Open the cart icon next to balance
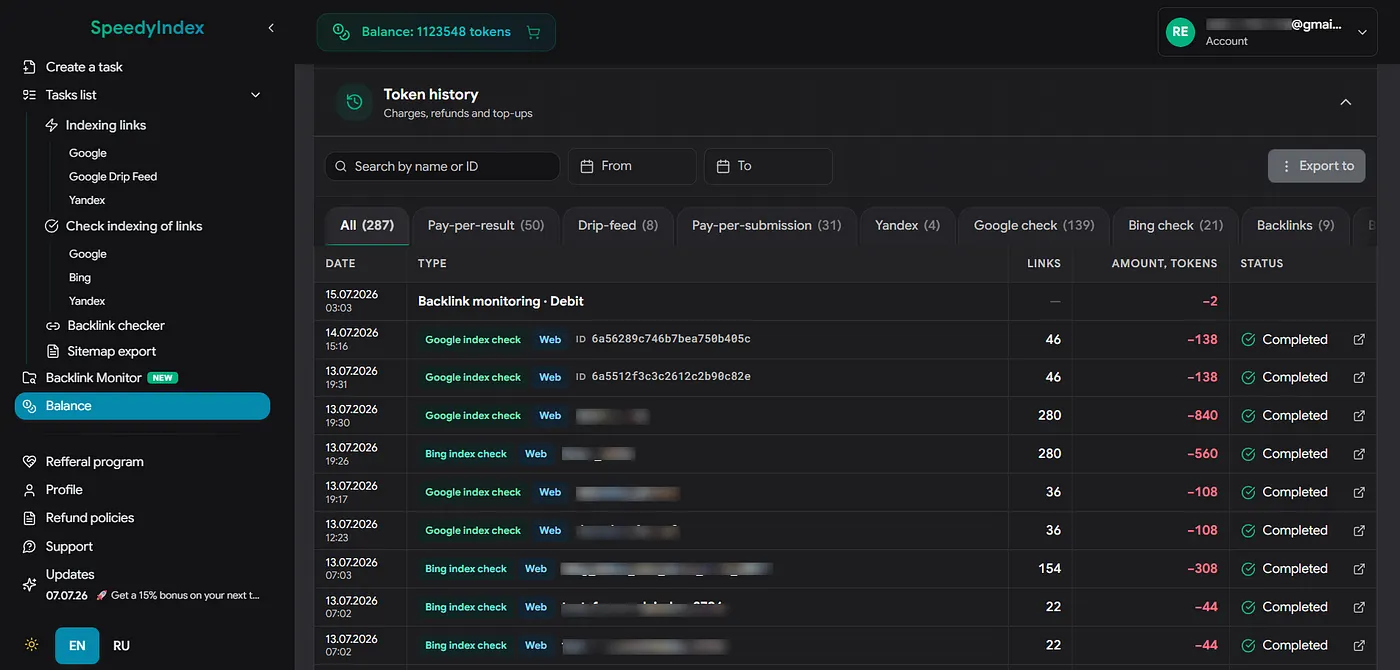This screenshot has height=670, width=1400. (533, 32)
